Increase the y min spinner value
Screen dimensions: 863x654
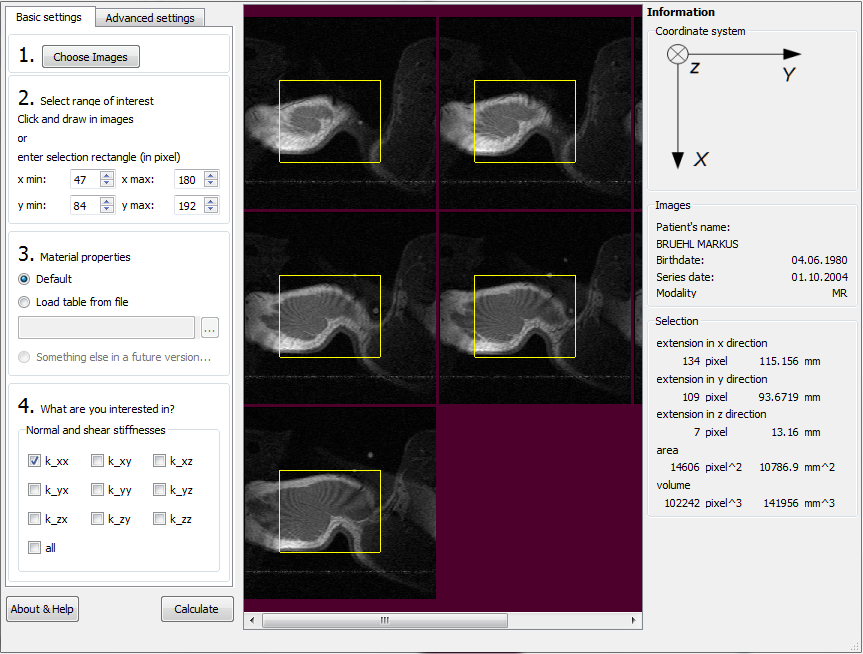coord(107,200)
